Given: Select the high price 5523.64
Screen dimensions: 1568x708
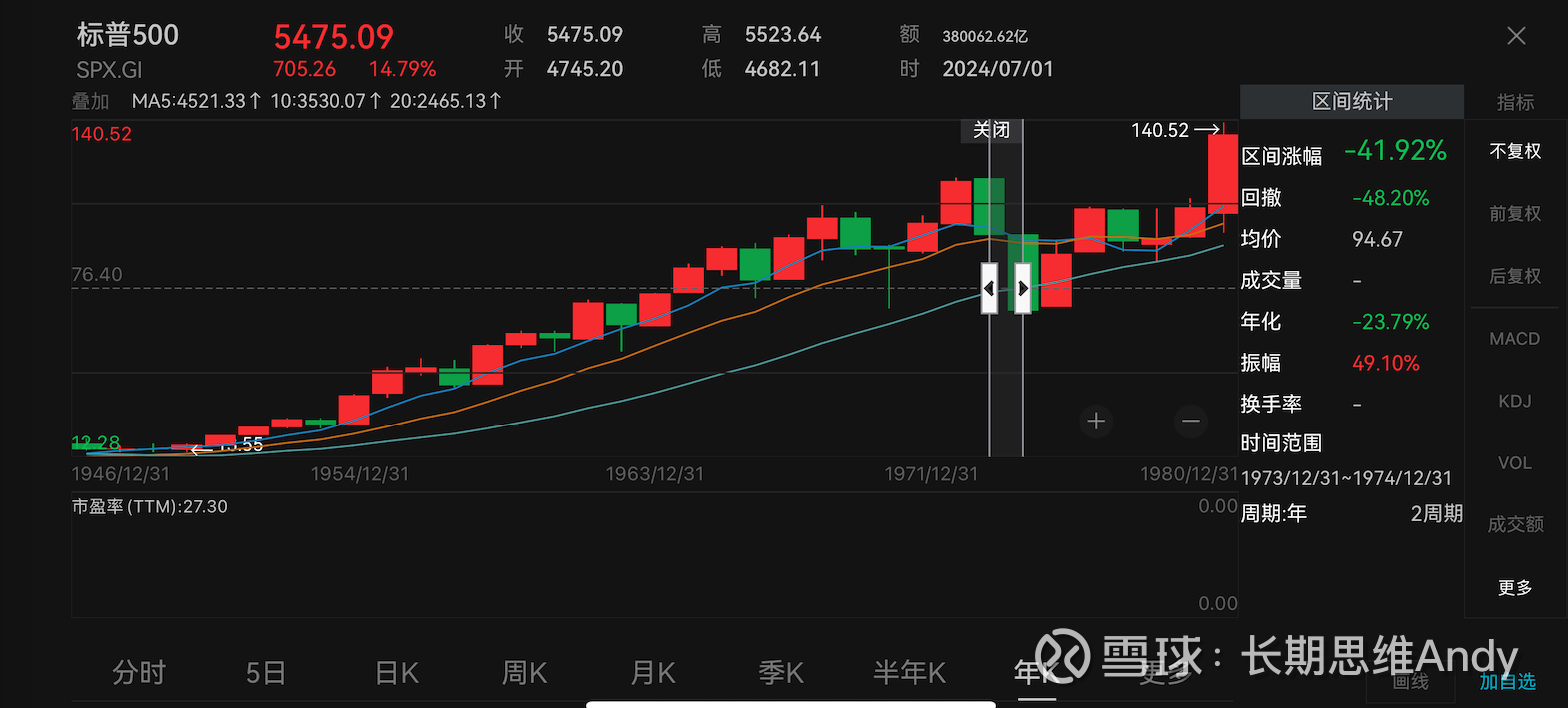Looking at the screenshot, I should pos(783,35).
